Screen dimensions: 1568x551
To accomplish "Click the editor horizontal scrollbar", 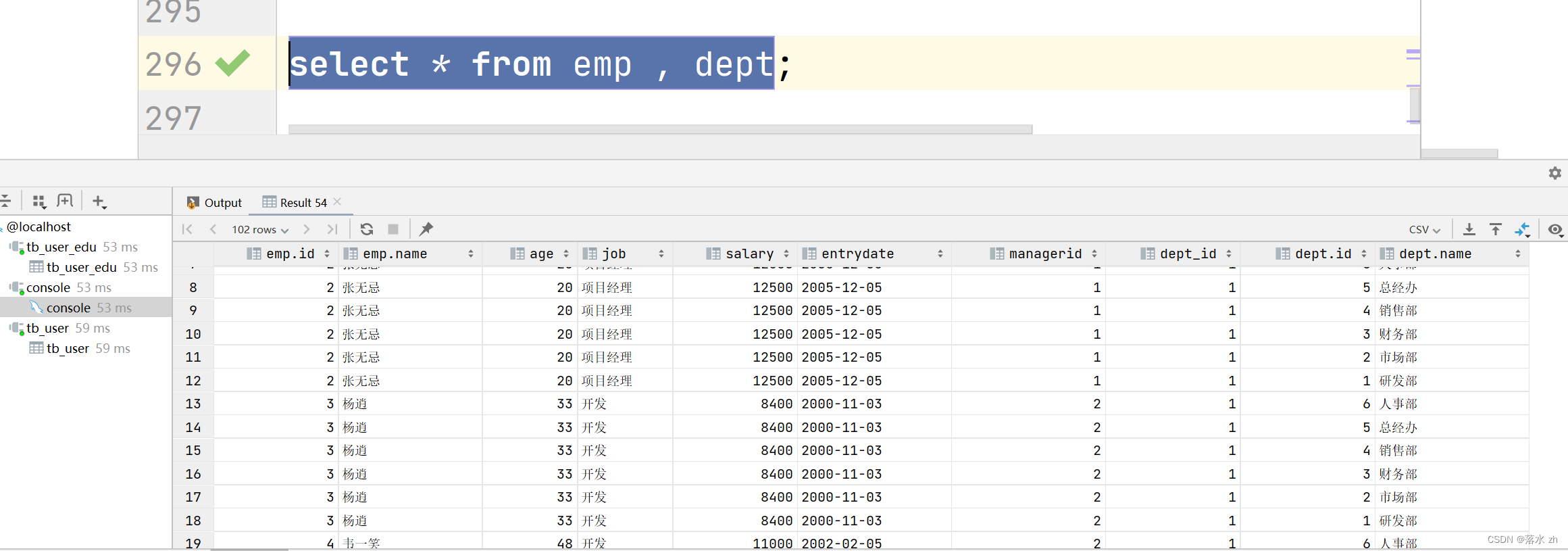I will 660,128.
